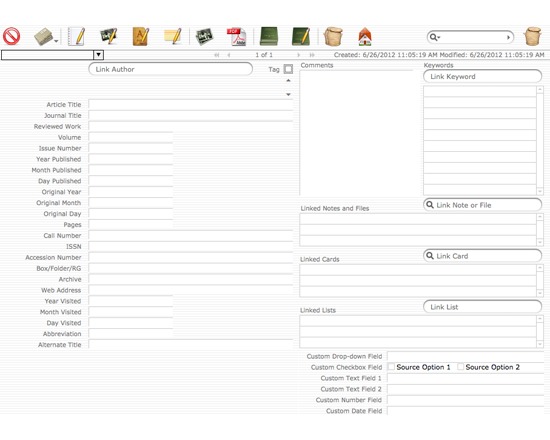
Task: Go to next record arrow
Action: [299, 55]
